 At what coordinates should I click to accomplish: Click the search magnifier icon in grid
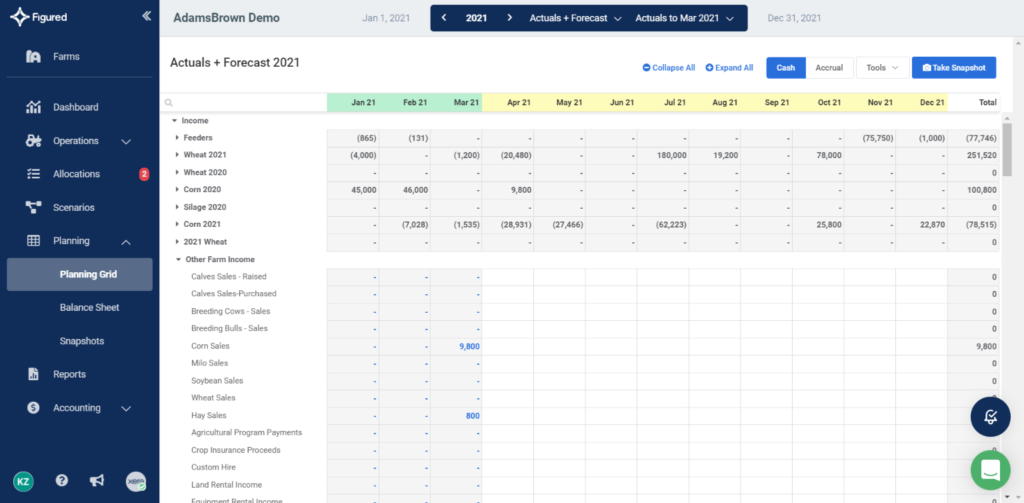(168, 103)
